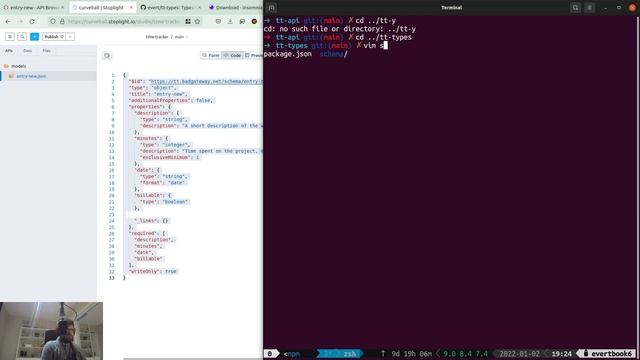The height and width of the screenshot is (360, 640).
Task: Click the npm tmux window label
Action: click(x=292, y=353)
